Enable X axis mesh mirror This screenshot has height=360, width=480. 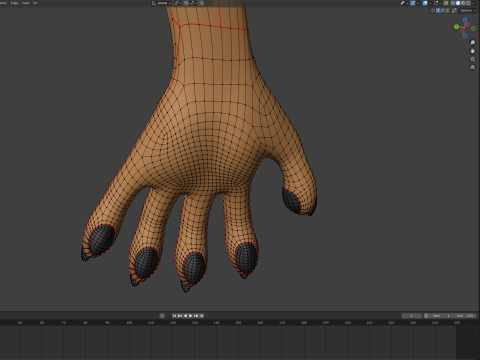438,10
